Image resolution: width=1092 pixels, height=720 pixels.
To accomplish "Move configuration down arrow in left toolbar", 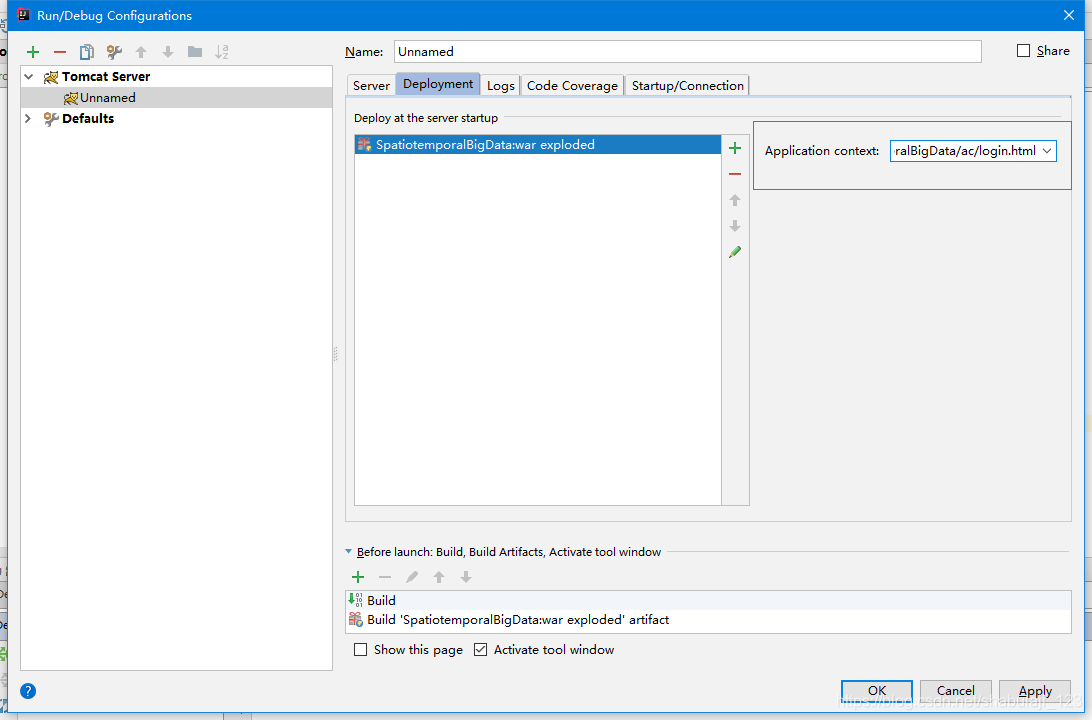I will [x=168, y=52].
